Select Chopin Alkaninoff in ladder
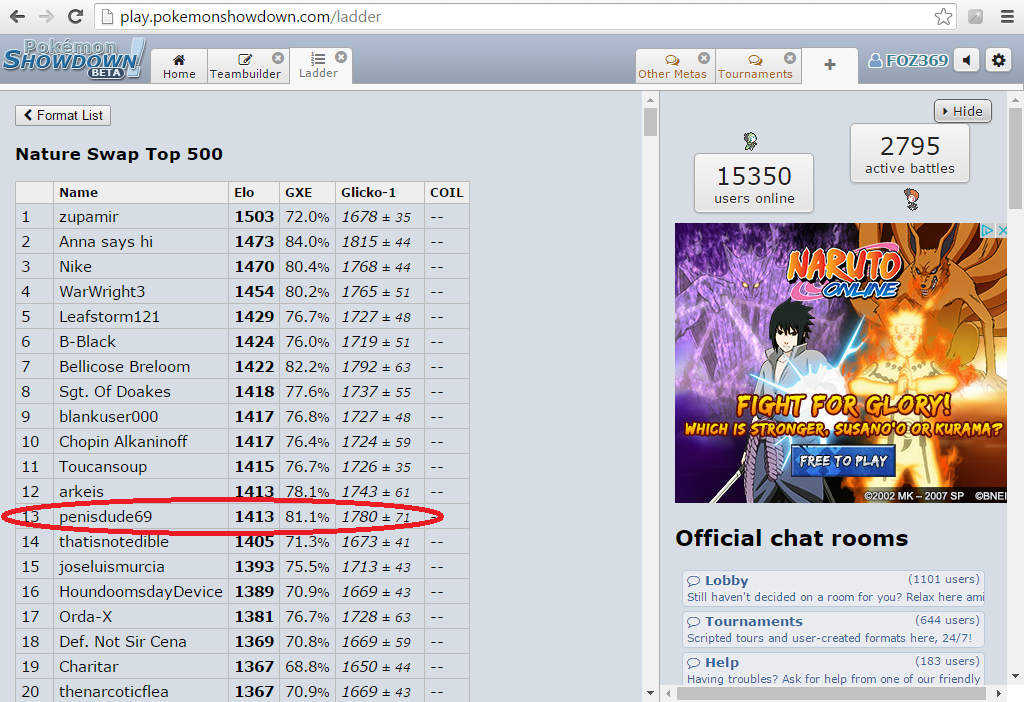This screenshot has height=702, width=1024. [x=123, y=441]
